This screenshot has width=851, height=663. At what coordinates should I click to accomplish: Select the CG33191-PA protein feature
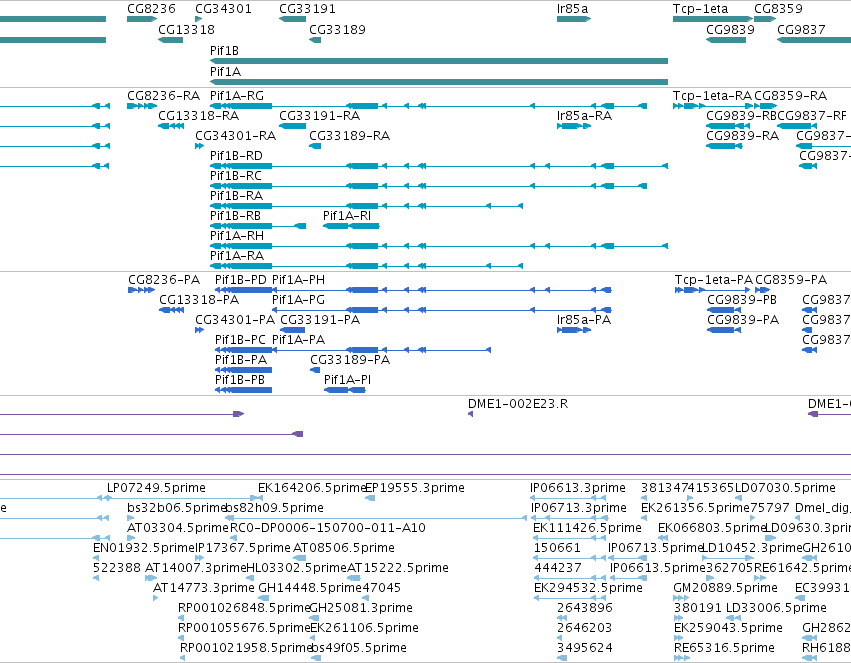293,330
